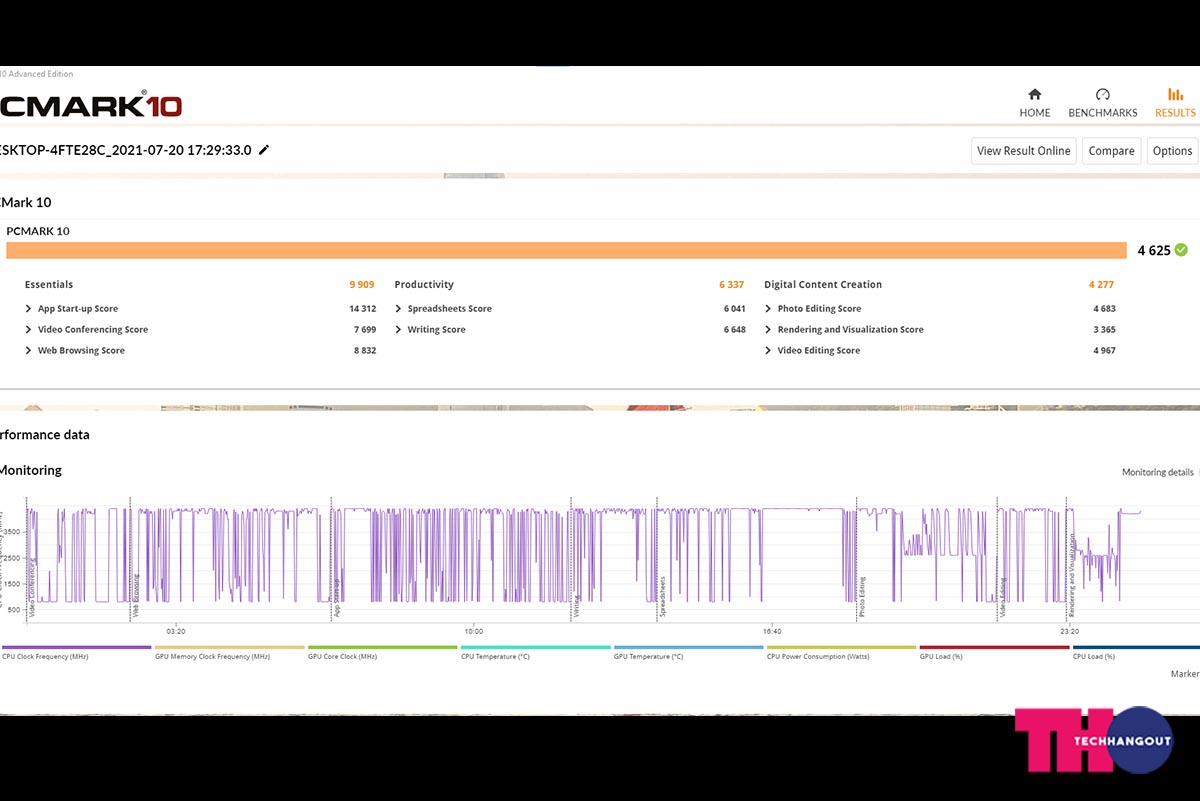
Task: Click the 10:00 time axis label
Action: [x=473, y=632]
